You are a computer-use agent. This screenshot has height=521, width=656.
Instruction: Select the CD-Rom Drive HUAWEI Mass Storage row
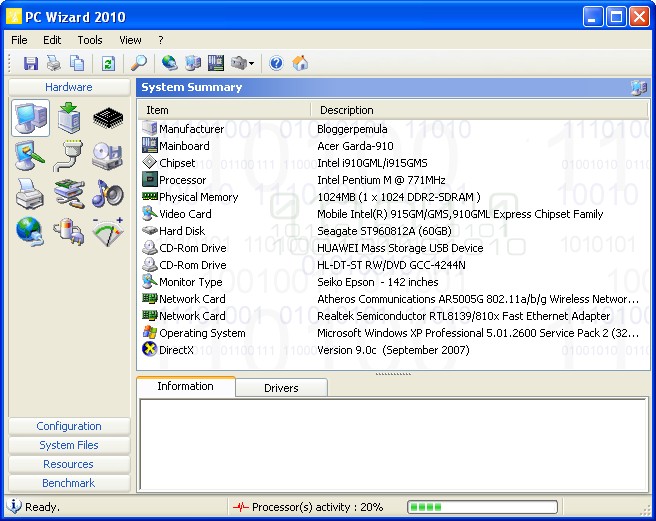393,248
